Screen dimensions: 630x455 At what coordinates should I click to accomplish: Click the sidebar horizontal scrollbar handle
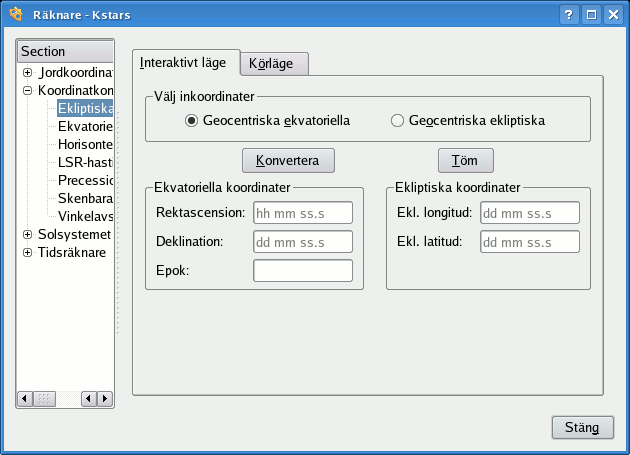click(45, 399)
